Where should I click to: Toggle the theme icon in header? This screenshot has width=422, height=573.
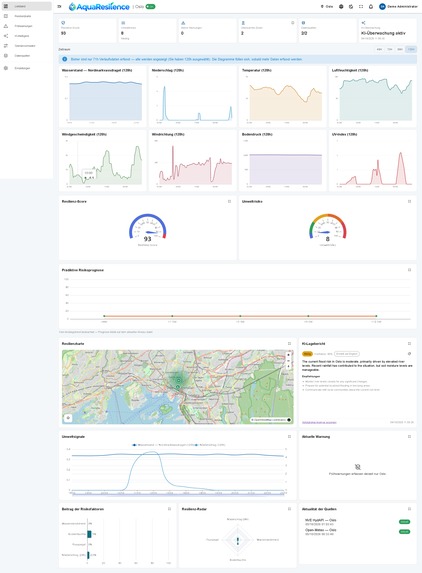click(351, 7)
